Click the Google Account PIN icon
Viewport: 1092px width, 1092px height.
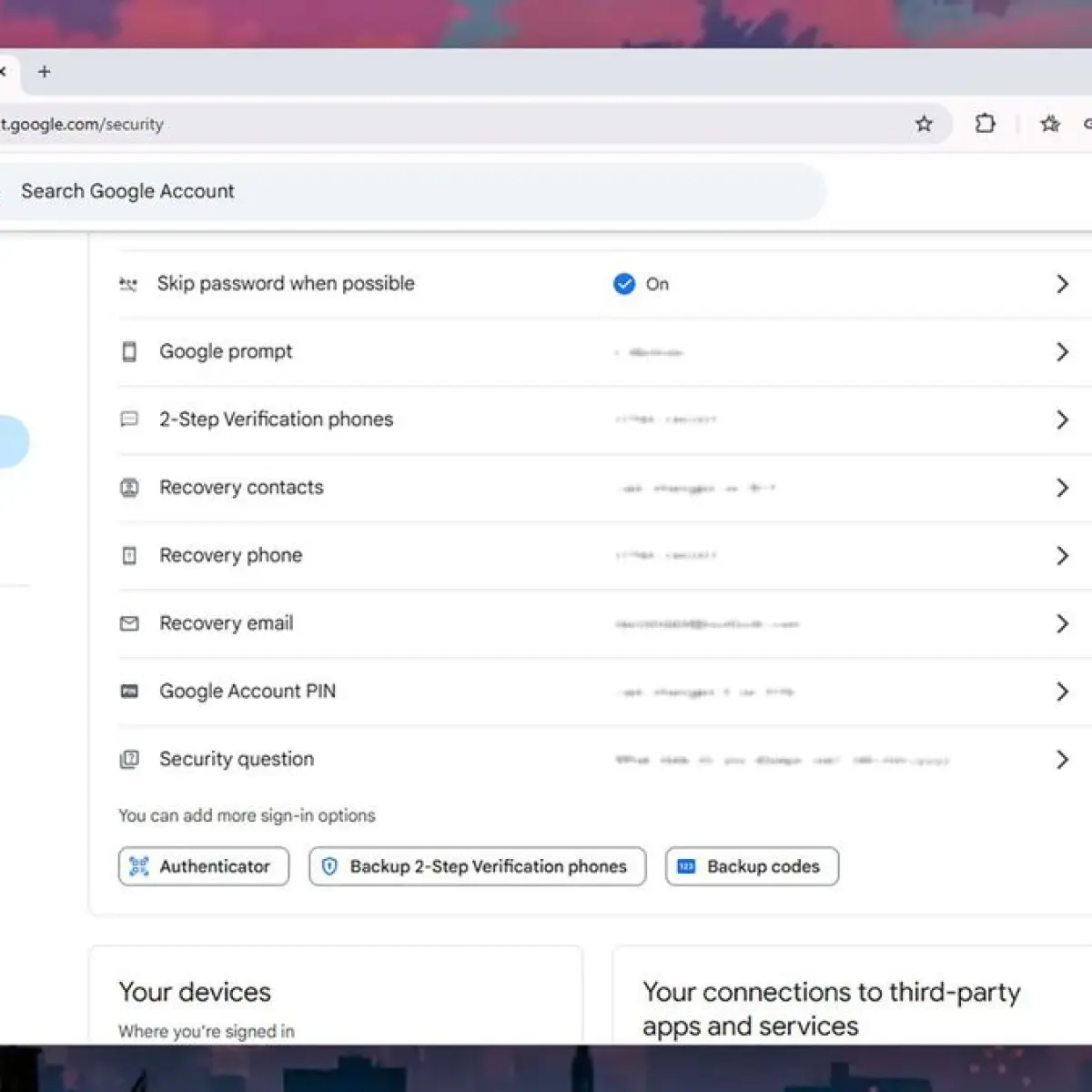point(129,692)
